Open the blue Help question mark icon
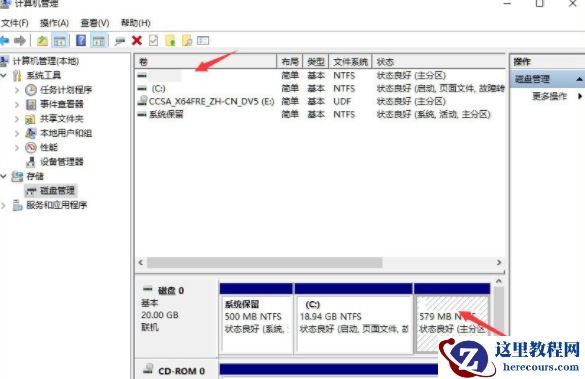 [81, 40]
